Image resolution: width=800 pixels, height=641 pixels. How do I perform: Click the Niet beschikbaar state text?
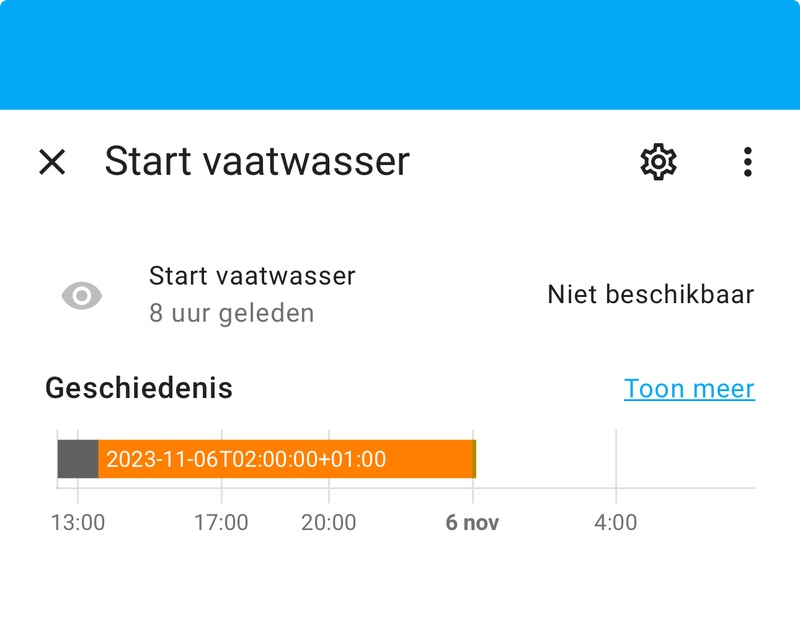pos(650,295)
